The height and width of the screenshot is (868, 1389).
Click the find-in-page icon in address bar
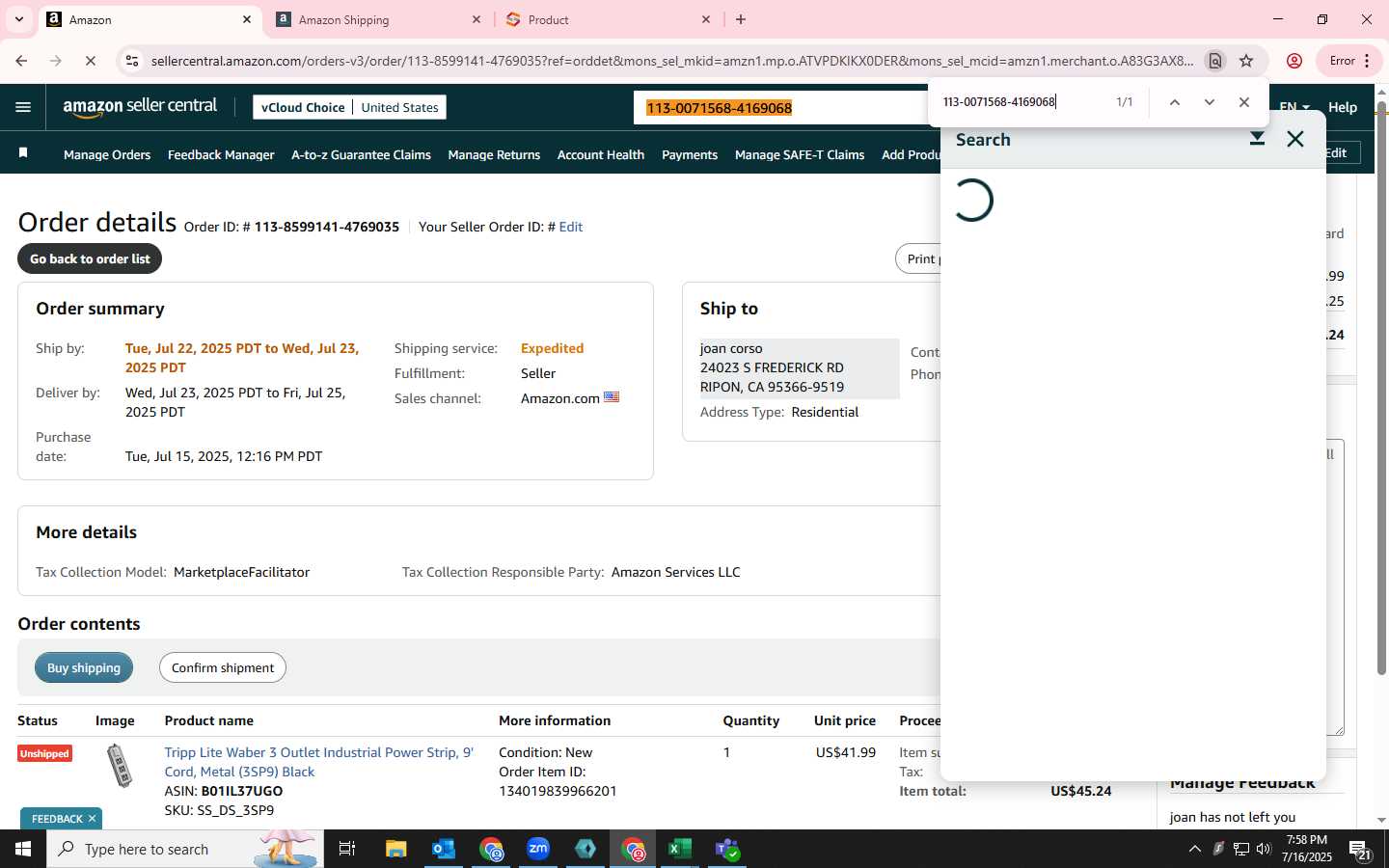tap(1215, 61)
